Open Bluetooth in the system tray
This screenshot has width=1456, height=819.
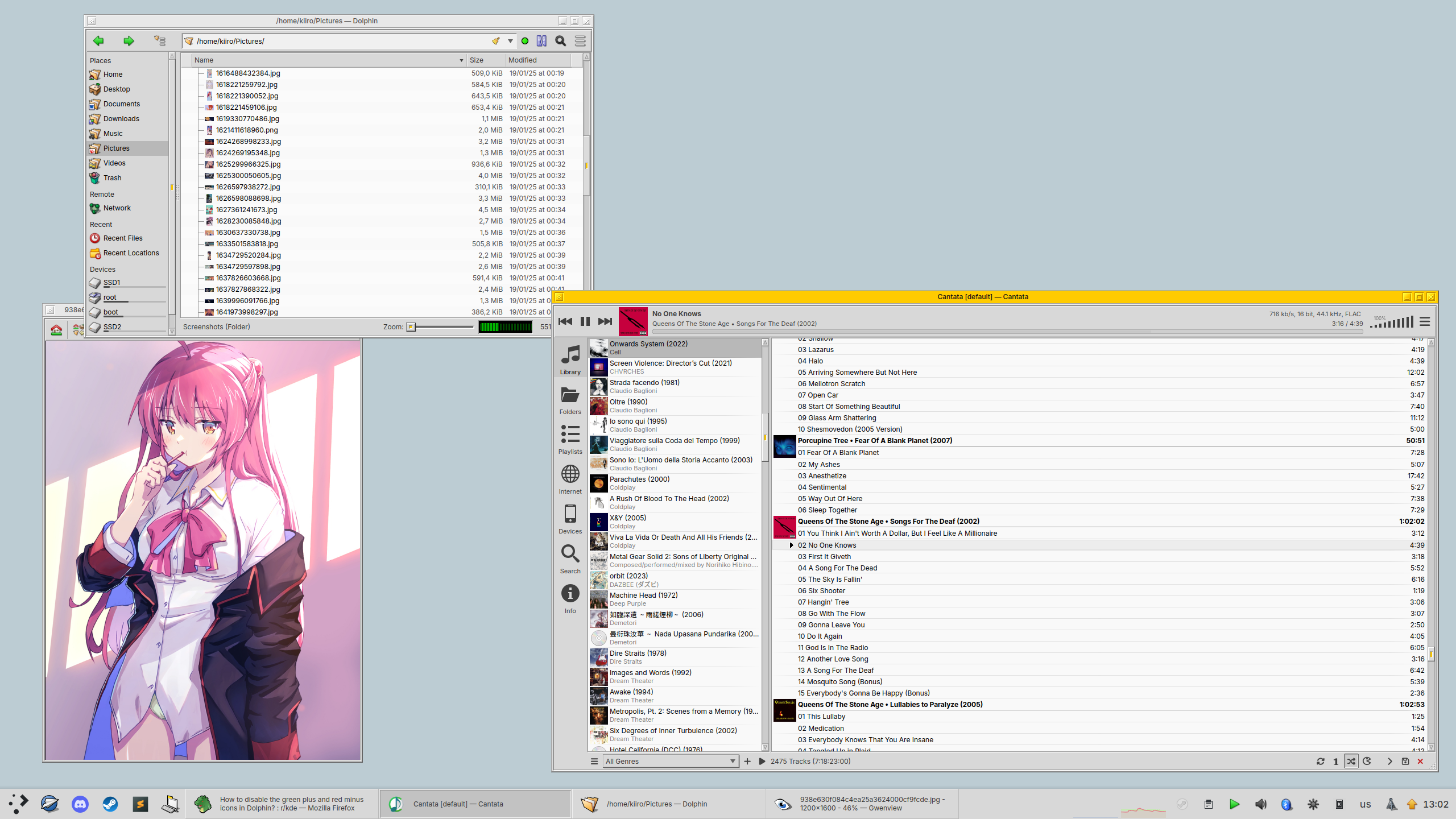coord(1287,804)
